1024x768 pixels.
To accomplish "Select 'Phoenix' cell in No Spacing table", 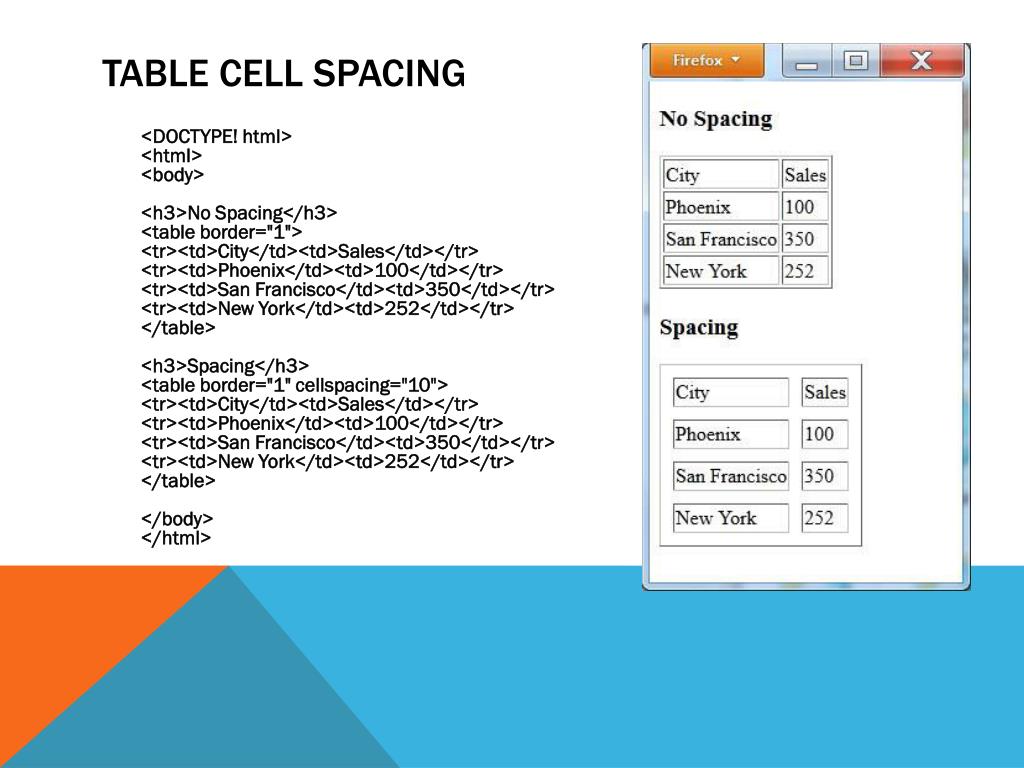I will (x=721, y=206).
